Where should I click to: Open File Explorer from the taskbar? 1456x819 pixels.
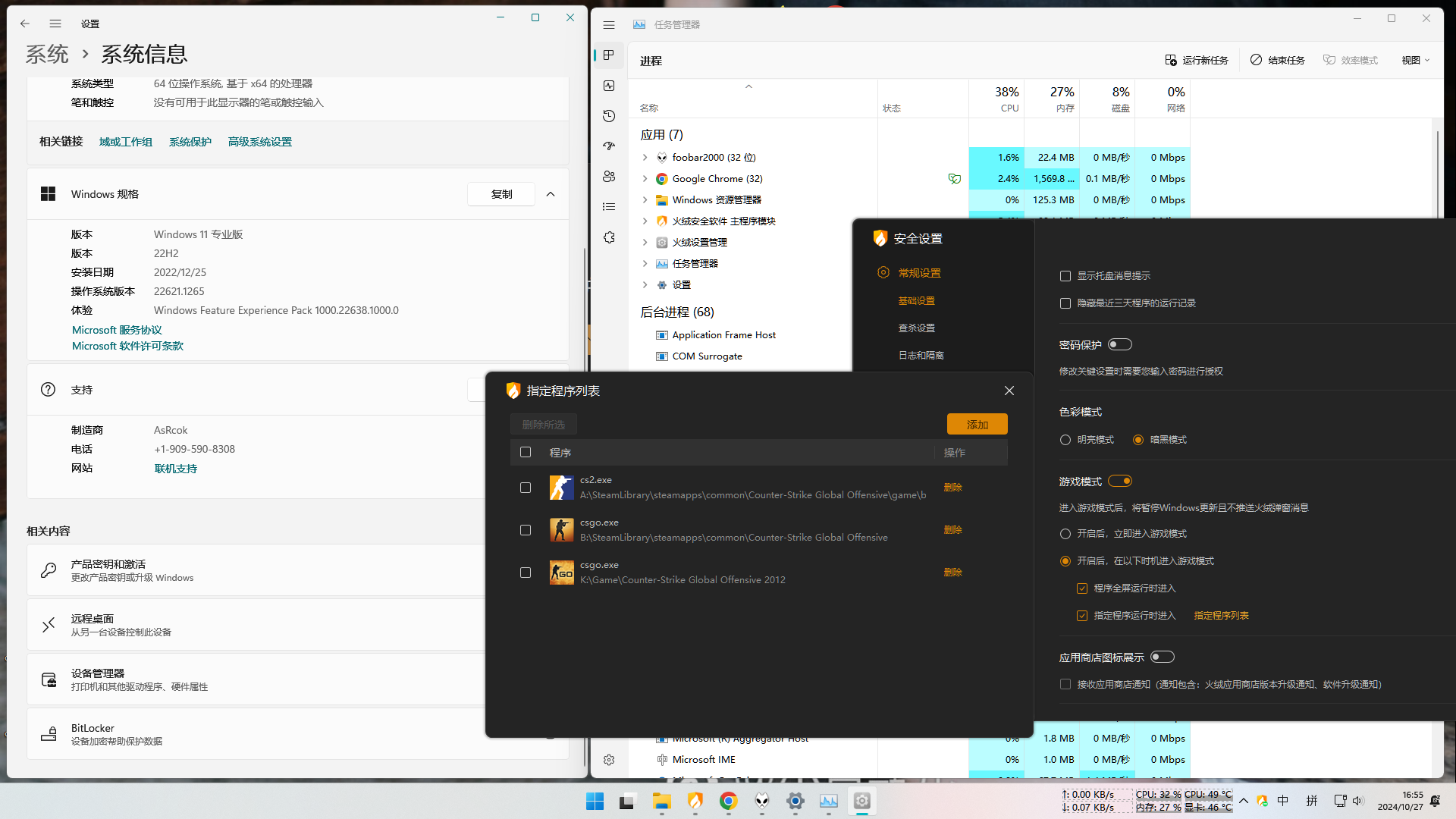[x=662, y=801]
